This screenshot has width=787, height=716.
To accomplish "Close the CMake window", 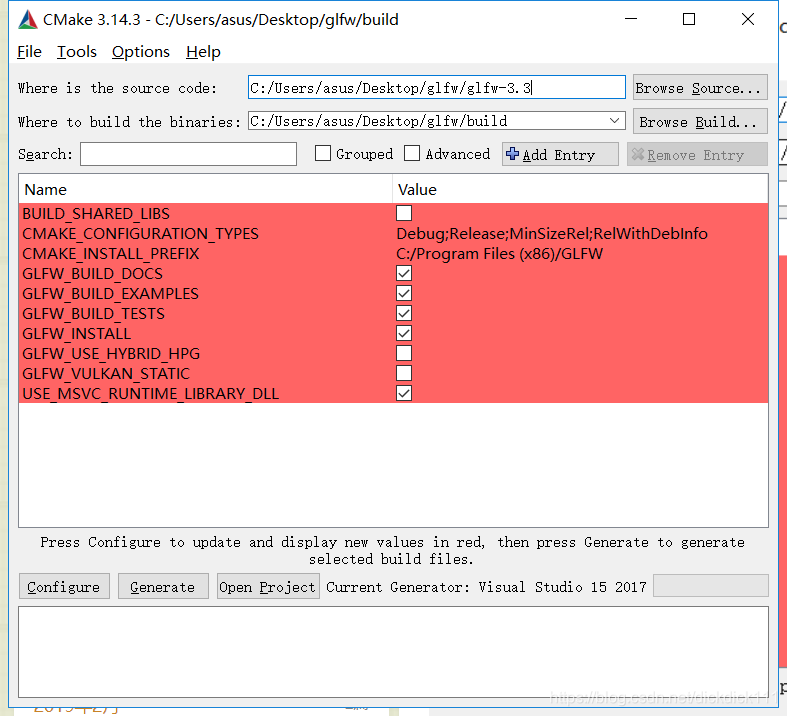I will coord(748,20).
